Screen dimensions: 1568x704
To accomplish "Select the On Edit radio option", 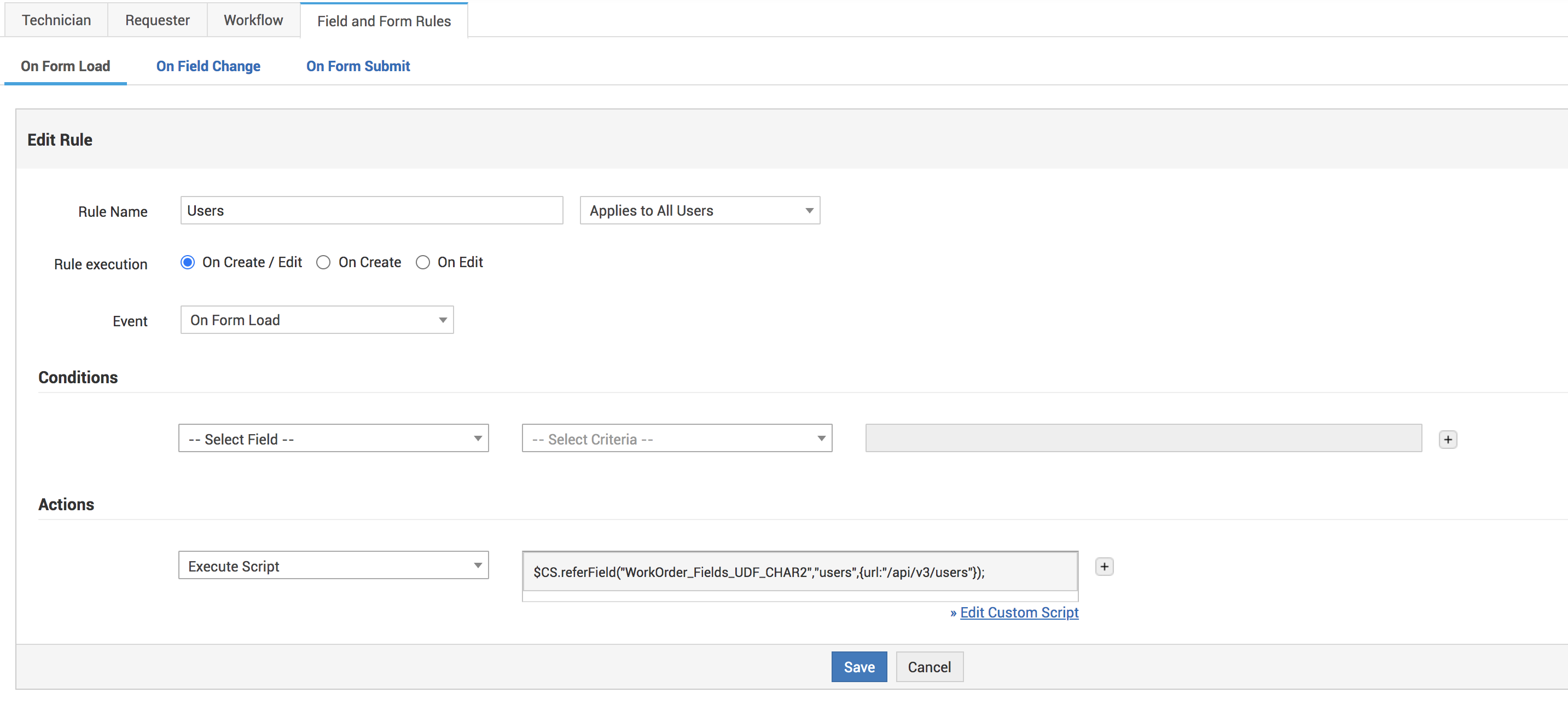I will tap(422, 262).
